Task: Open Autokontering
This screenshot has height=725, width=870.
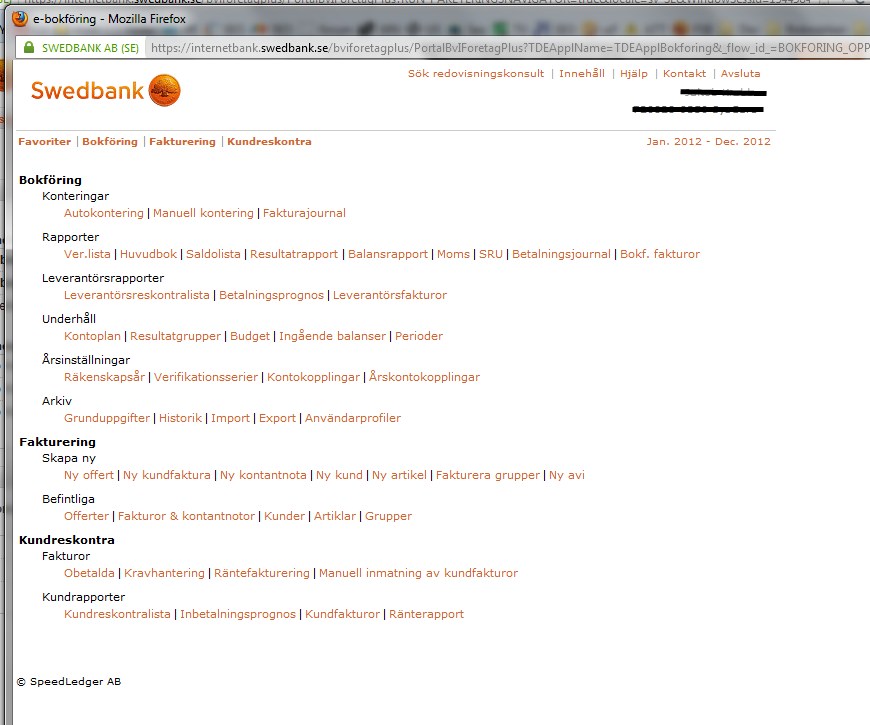Action: click(104, 213)
